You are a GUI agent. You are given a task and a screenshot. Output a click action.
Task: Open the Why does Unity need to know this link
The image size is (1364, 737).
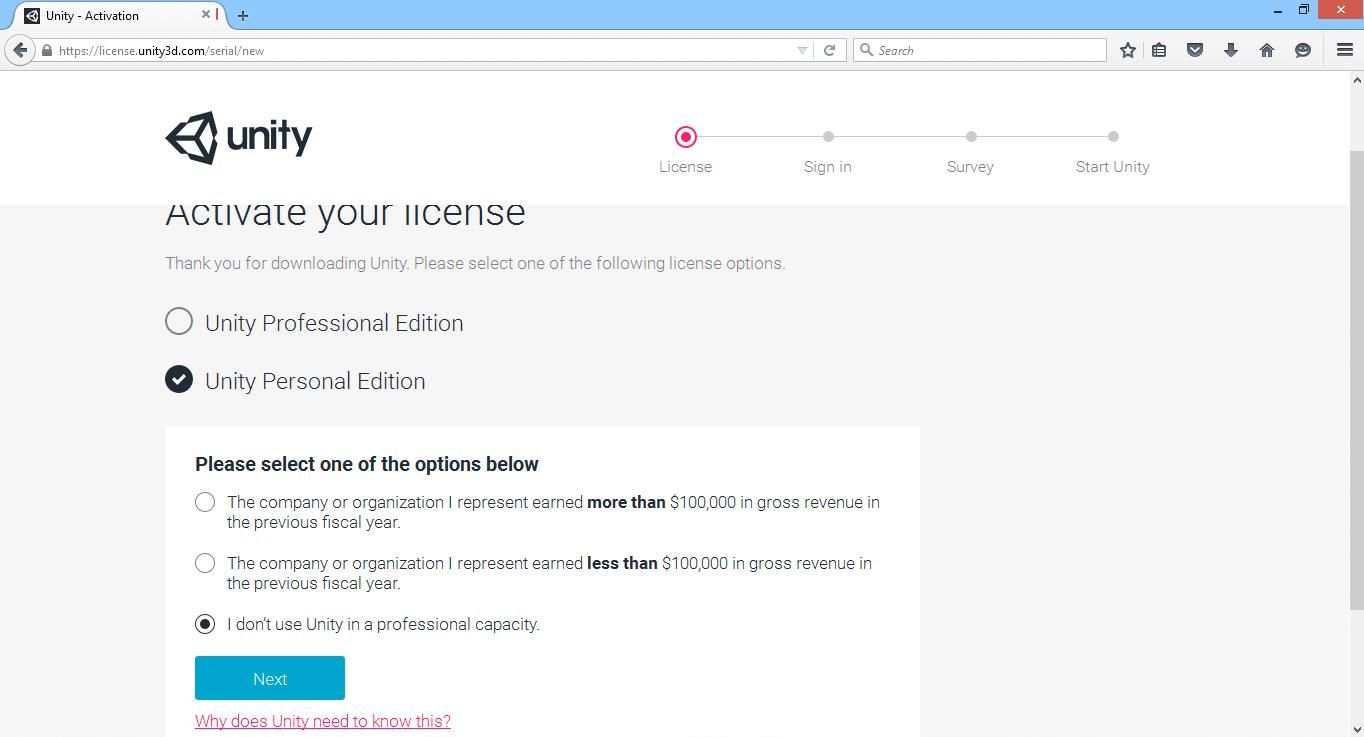322,720
